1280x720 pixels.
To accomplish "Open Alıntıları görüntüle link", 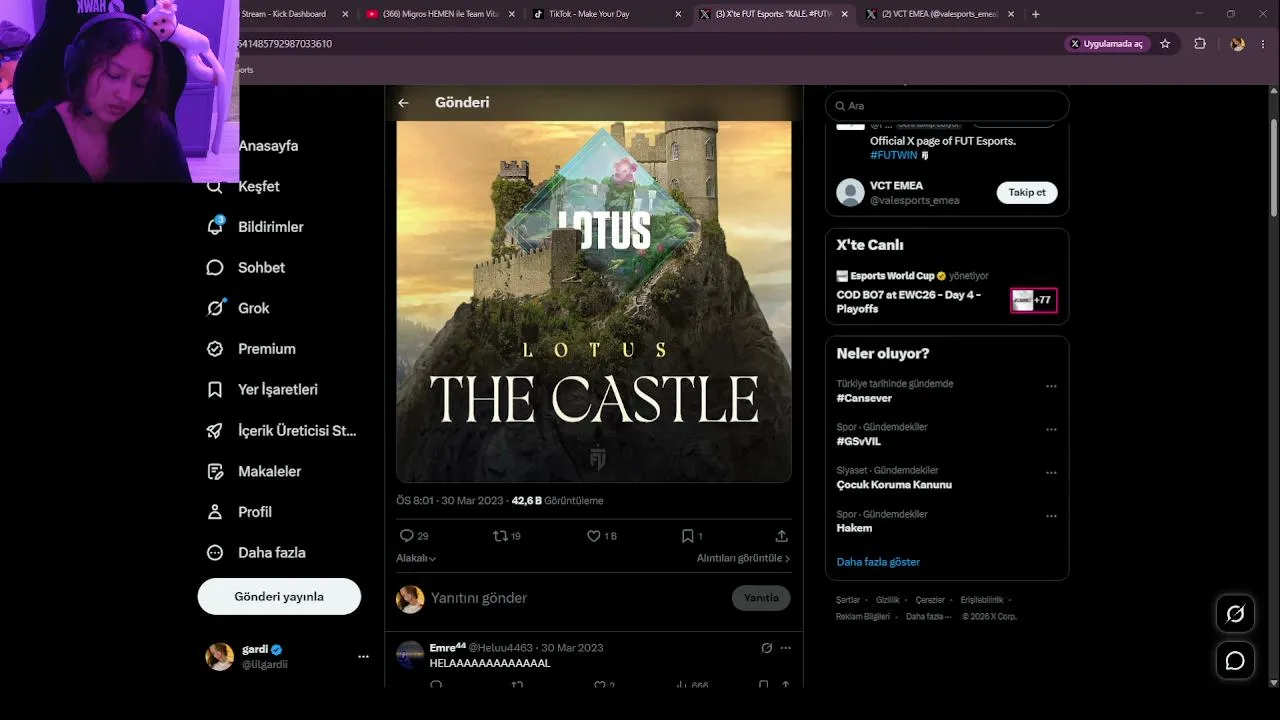I will tap(743, 558).
